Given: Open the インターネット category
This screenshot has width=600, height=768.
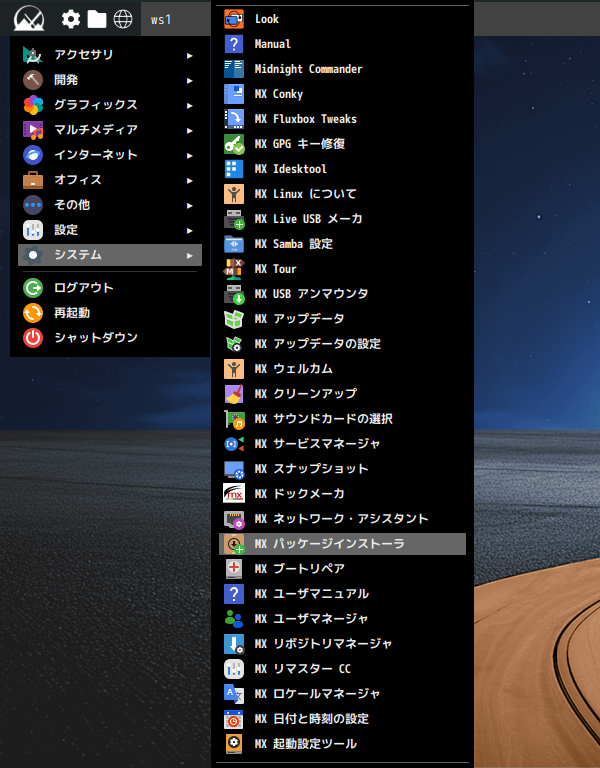Looking at the screenshot, I should click(x=110, y=155).
